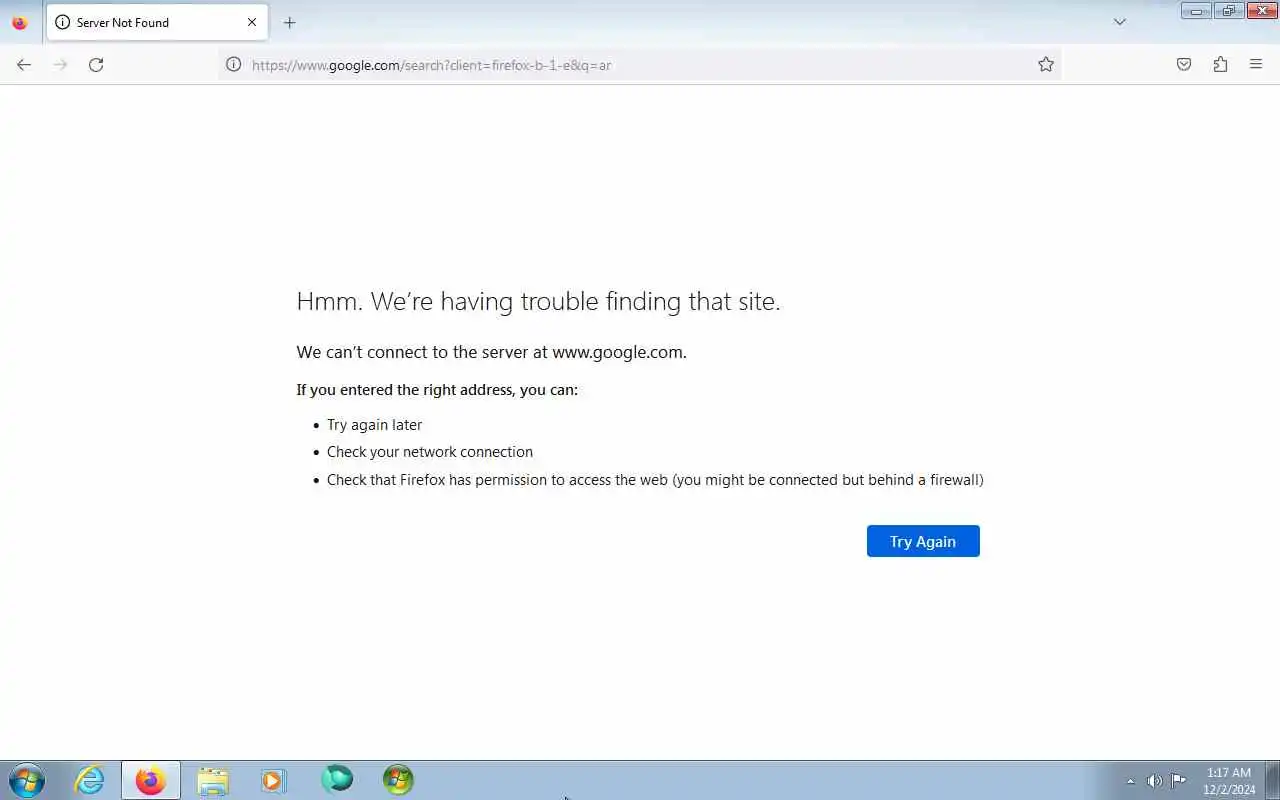Click the teal round taskbar icon
Screen dimensions: 1280x800
[337, 779]
